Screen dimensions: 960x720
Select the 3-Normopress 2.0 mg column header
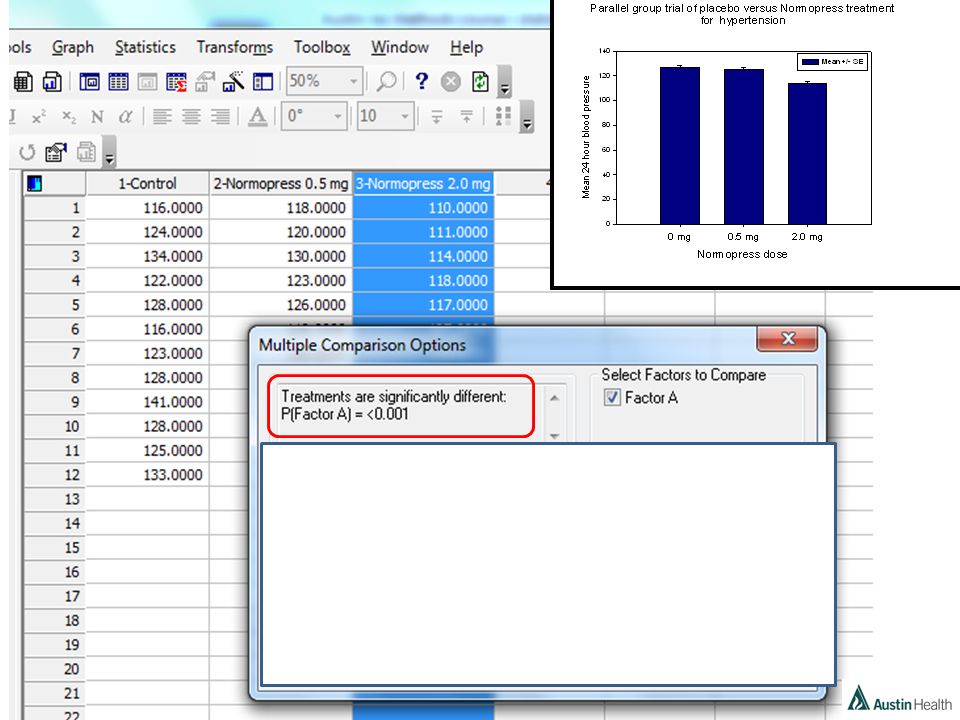(423, 184)
